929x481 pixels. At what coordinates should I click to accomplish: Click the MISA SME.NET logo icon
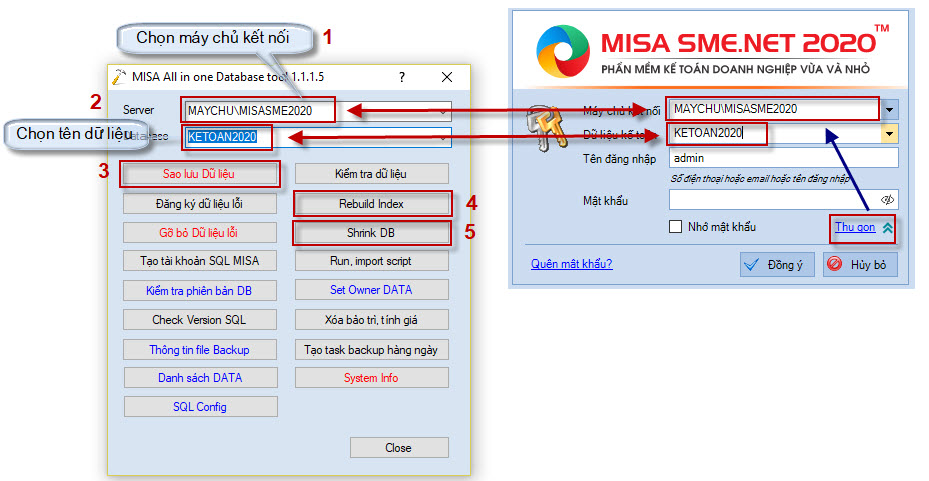coord(563,50)
